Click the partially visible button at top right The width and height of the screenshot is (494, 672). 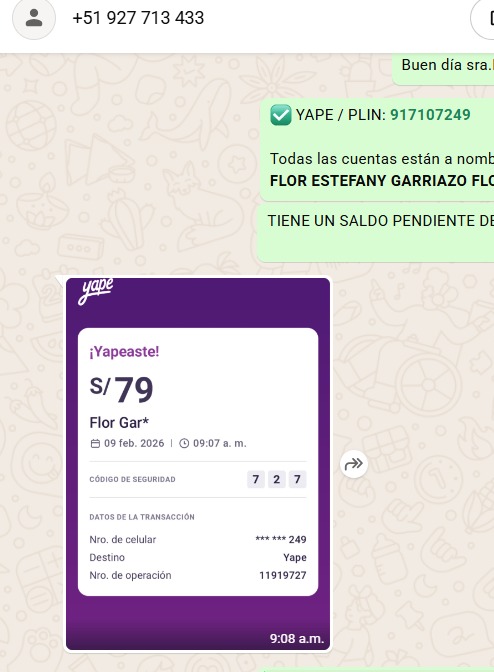483,18
